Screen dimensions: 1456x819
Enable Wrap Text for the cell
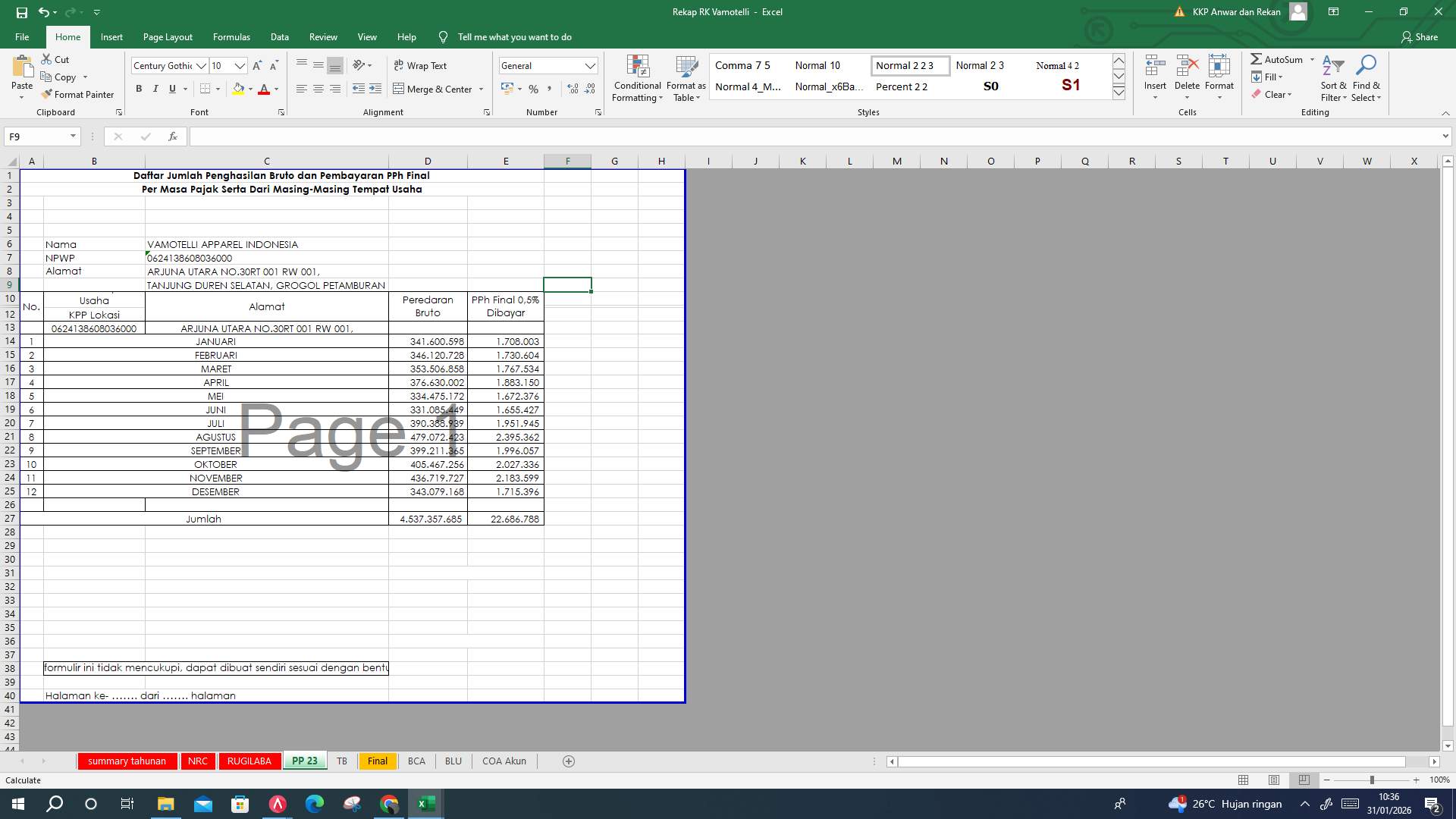pos(420,65)
